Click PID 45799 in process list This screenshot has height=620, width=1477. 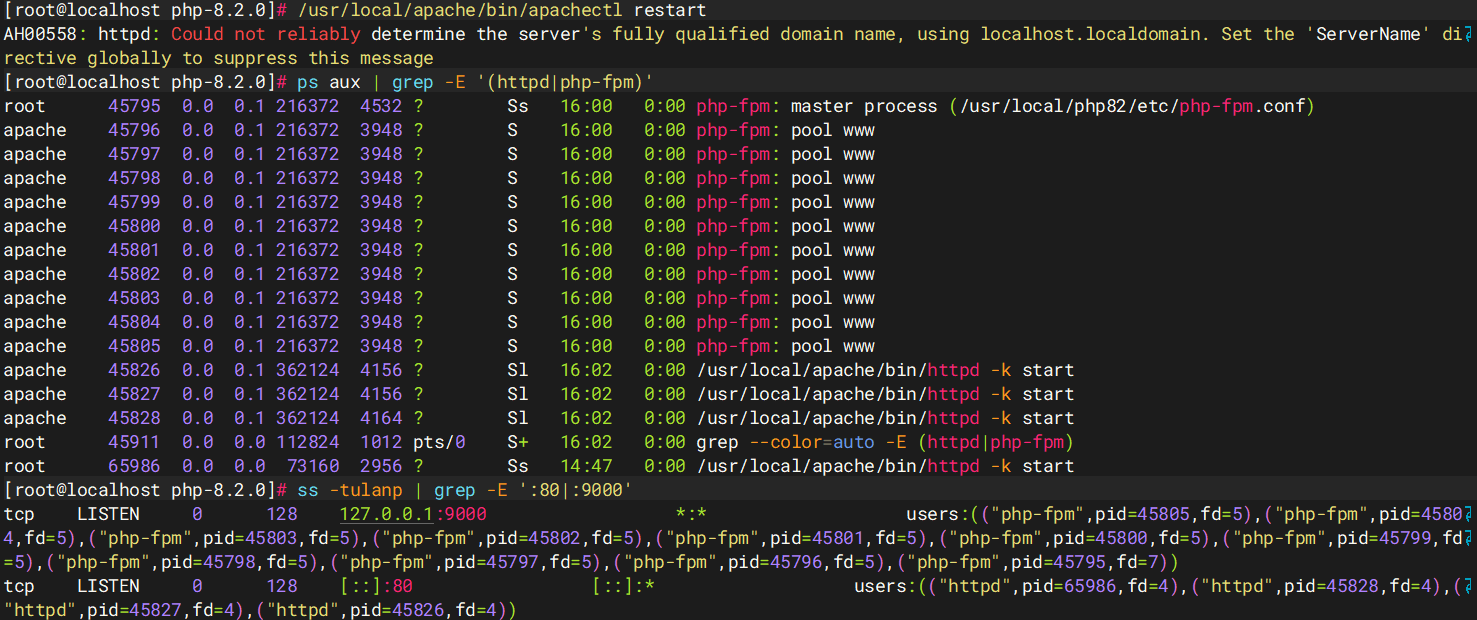[134, 202]
